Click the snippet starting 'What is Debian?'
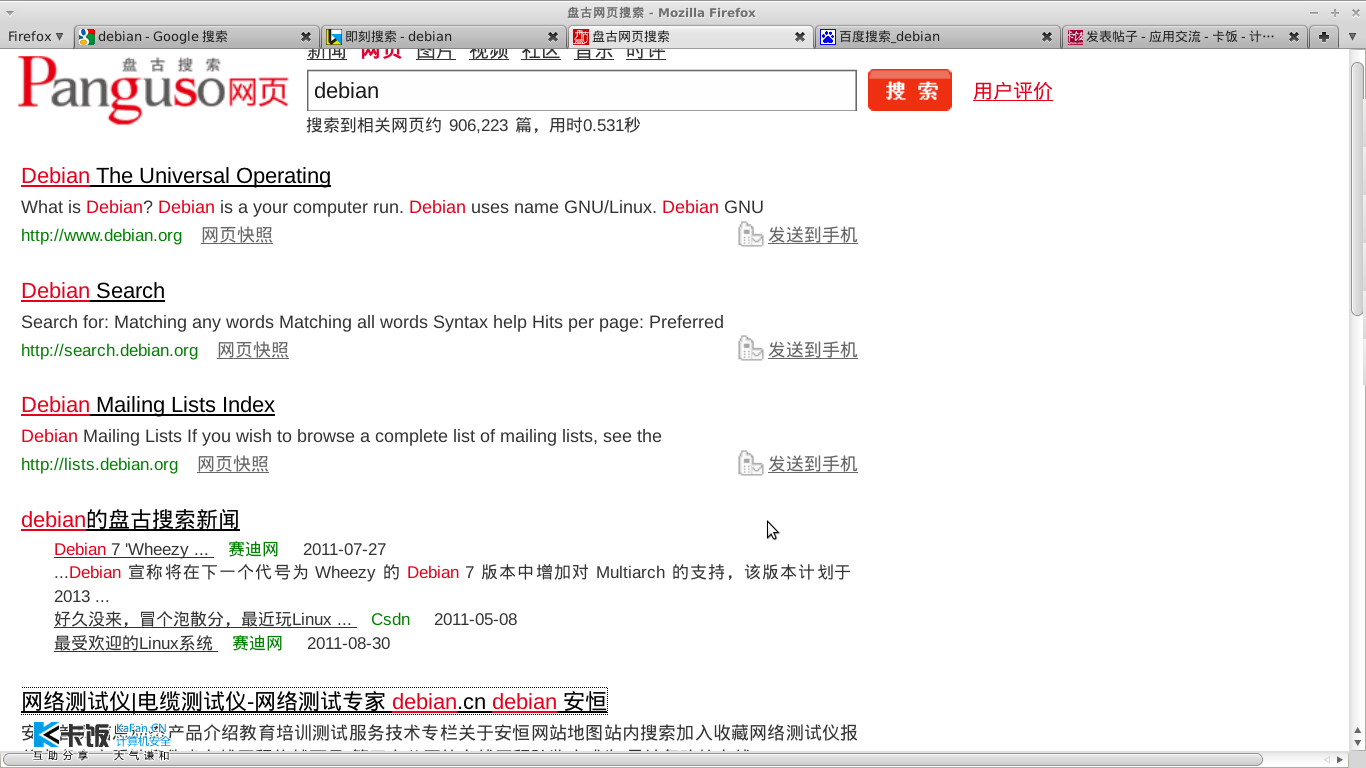Viewport: 1366px width, 768px height. [x=392, y=207]
